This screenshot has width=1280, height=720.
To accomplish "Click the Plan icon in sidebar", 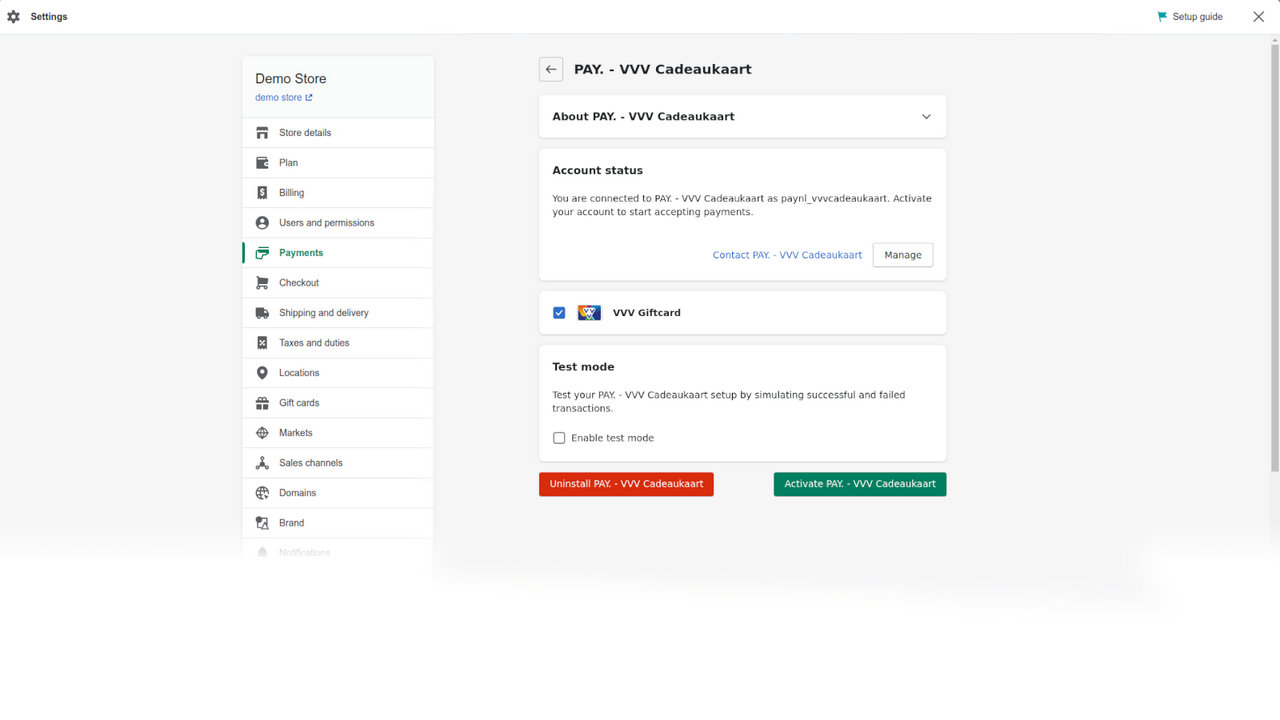I will [262, 163].
